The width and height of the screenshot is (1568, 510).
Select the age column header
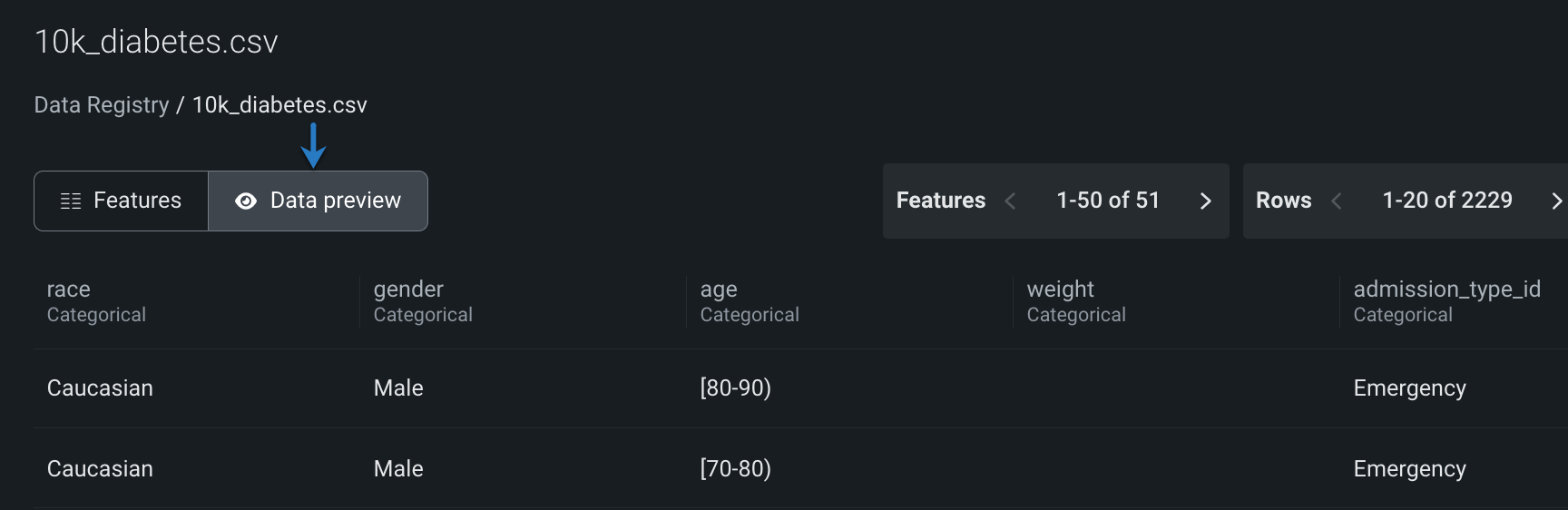pos(719,289)
